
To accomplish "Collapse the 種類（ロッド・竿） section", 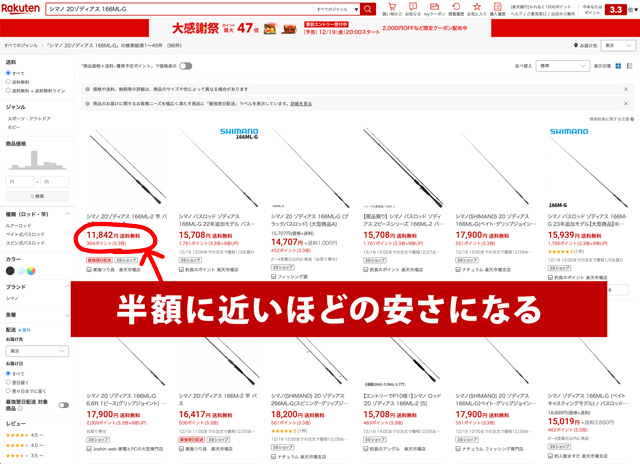I will (x=67, y=214).
